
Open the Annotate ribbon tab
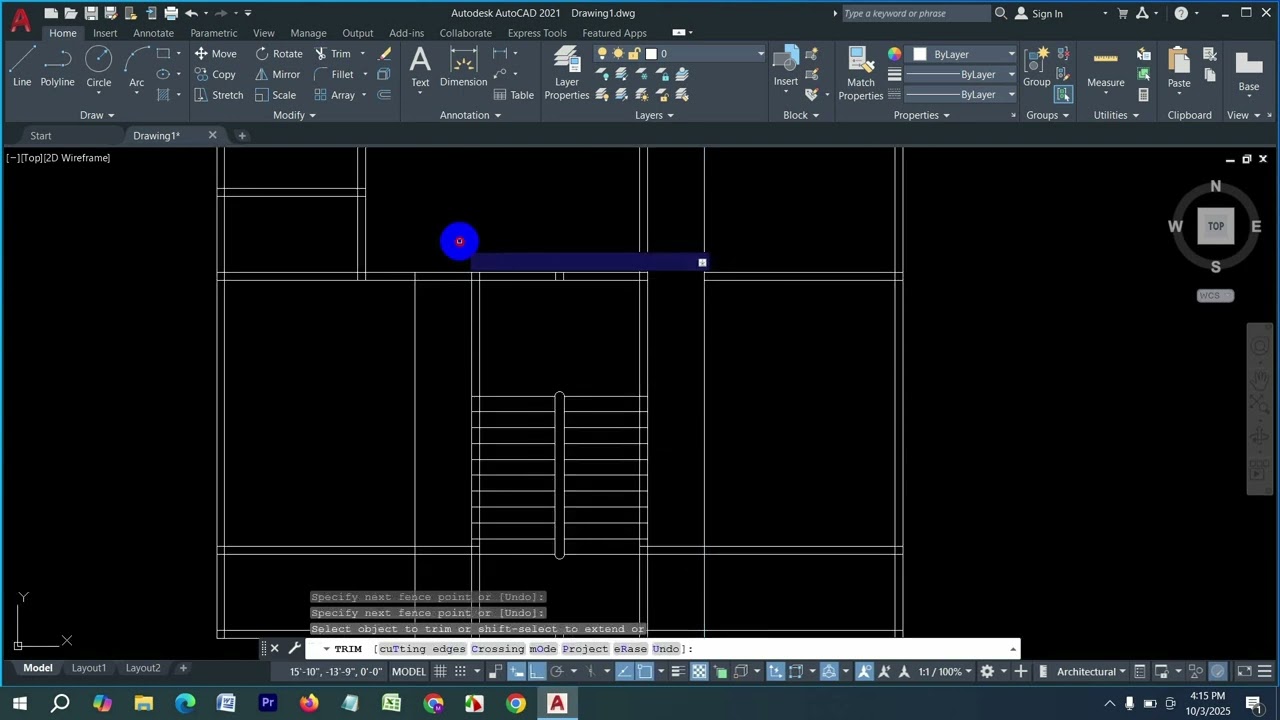pyautogui.click(x=153, y=33)
